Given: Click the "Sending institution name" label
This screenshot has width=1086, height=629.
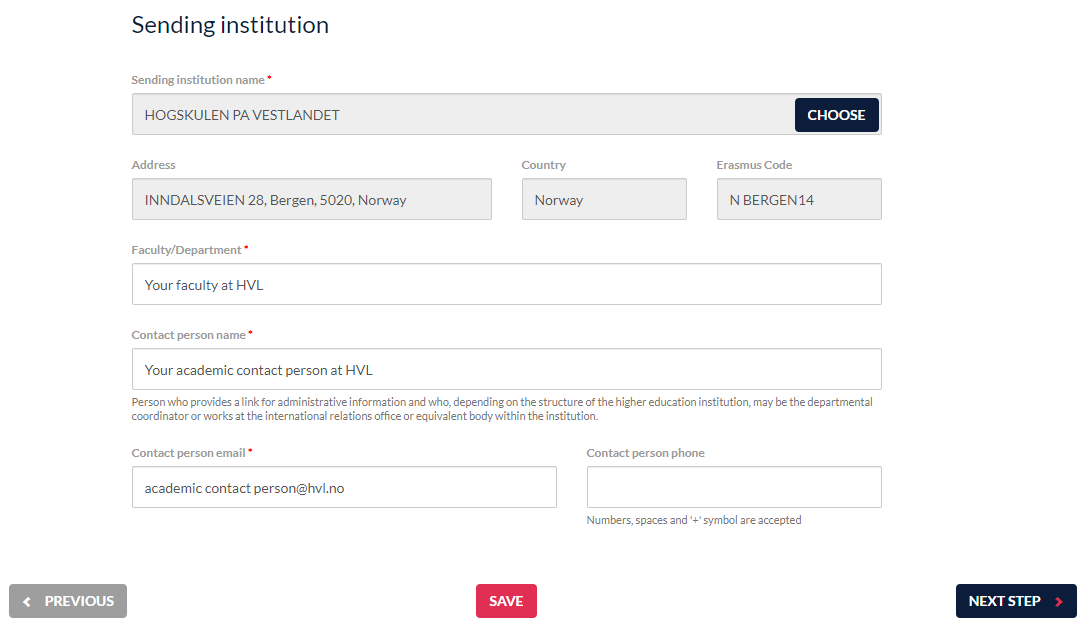Looking at the screenshot, I should pos(198,80).
